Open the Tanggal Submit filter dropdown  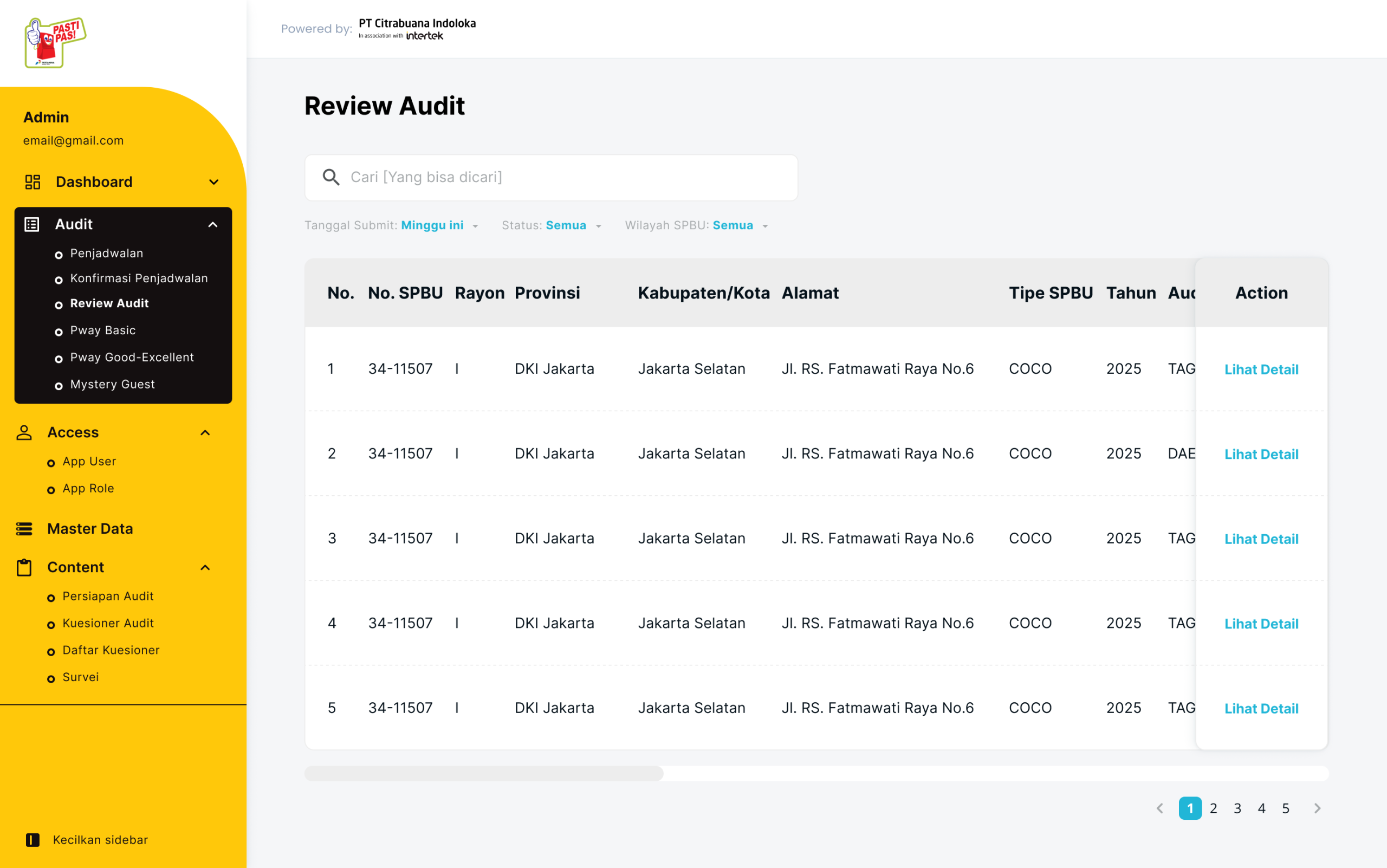(x=440, y=225)
